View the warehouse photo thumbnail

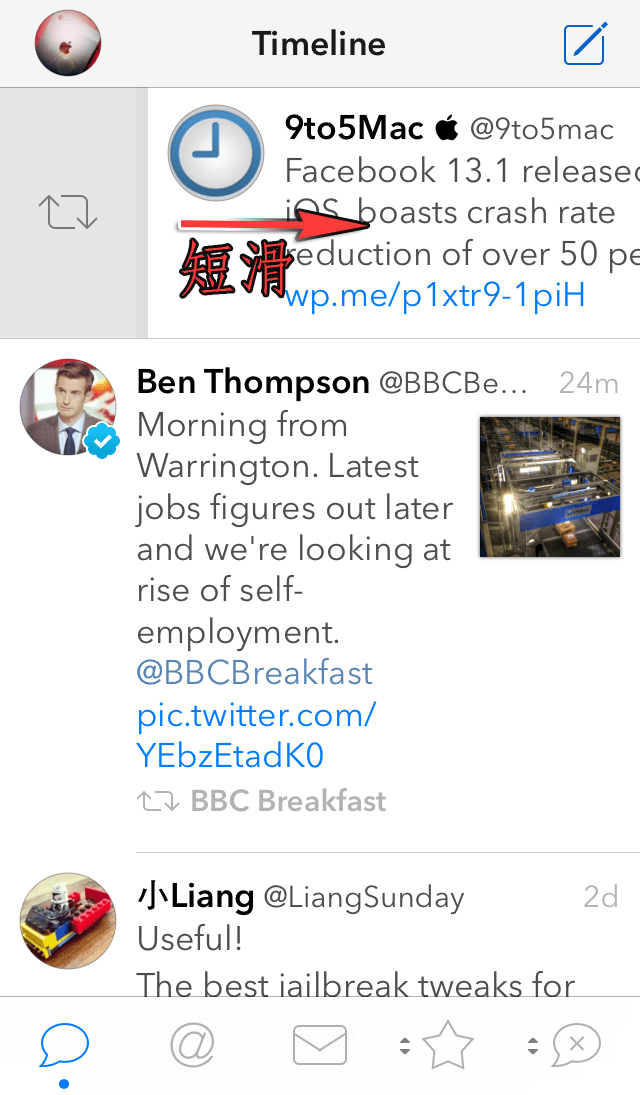[549, 487]
